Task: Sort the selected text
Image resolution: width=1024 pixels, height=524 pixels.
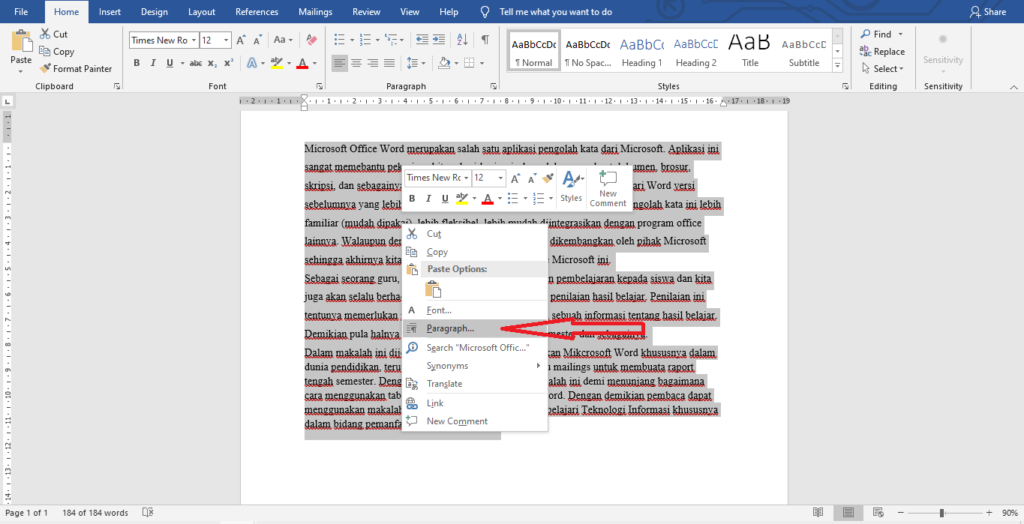Action: [x=463, y=41]
